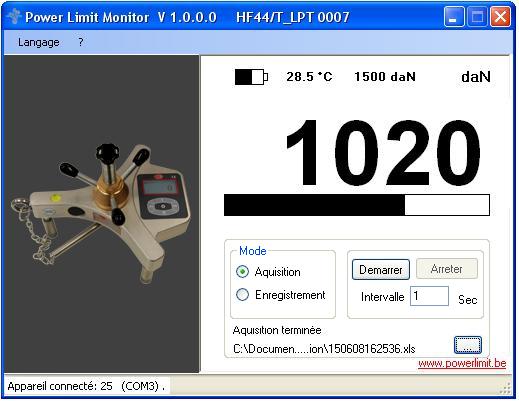Click the Arreter button

click(447, 269)
